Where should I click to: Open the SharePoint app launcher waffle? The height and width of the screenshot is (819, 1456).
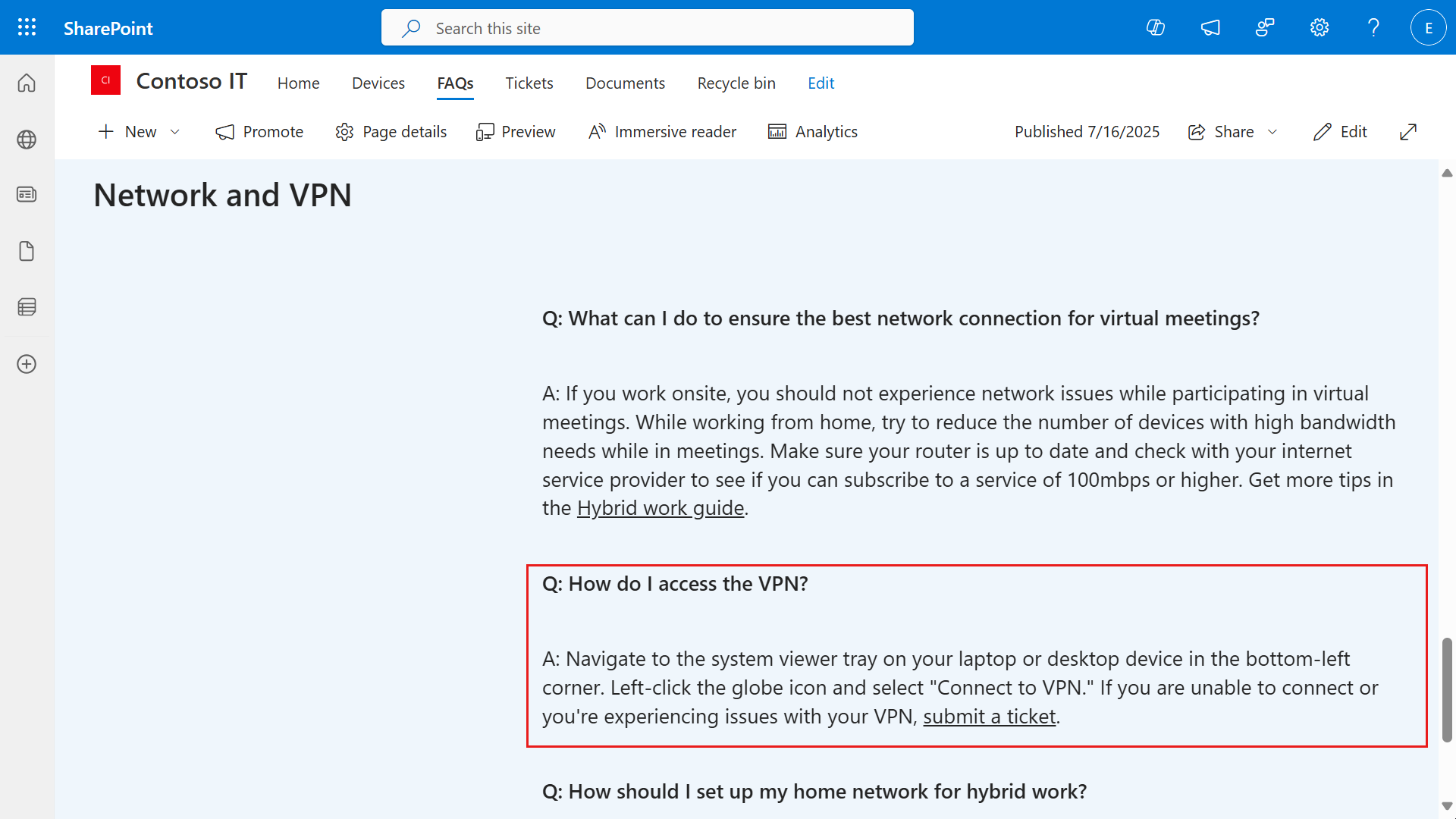[x=27, y=27]
